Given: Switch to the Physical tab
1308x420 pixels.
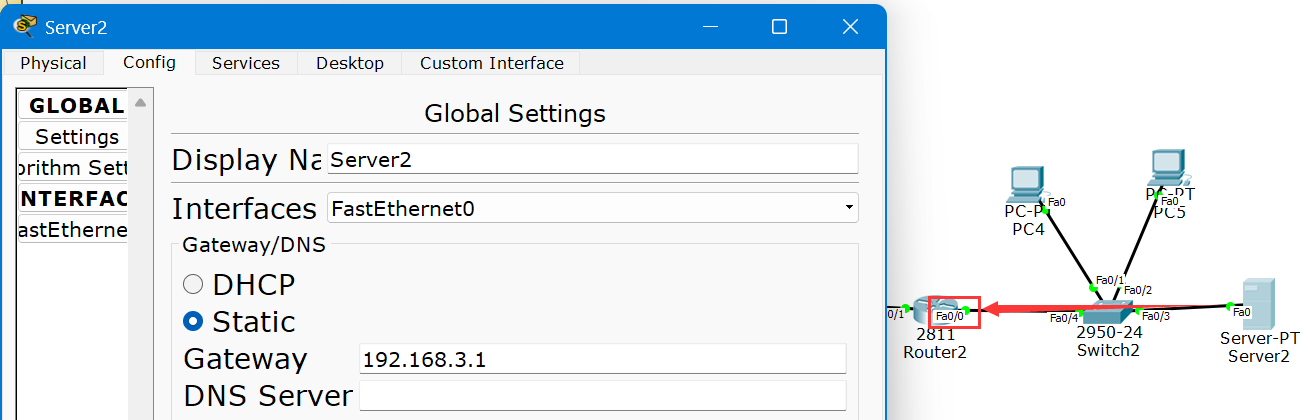Looking at the screenshot, I should click(x=53, y=63).
